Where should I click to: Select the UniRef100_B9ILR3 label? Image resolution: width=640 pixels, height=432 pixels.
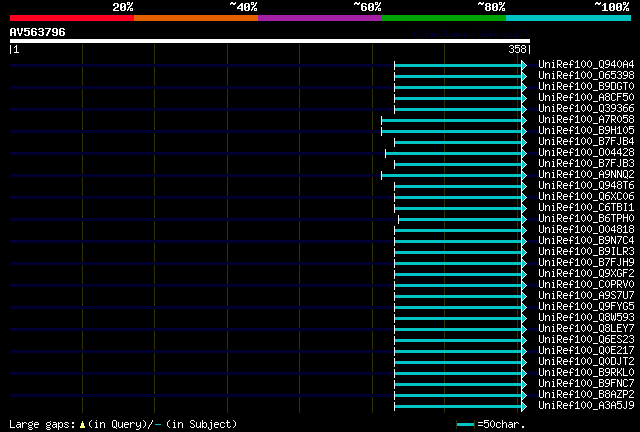click(x=586, y=252)
